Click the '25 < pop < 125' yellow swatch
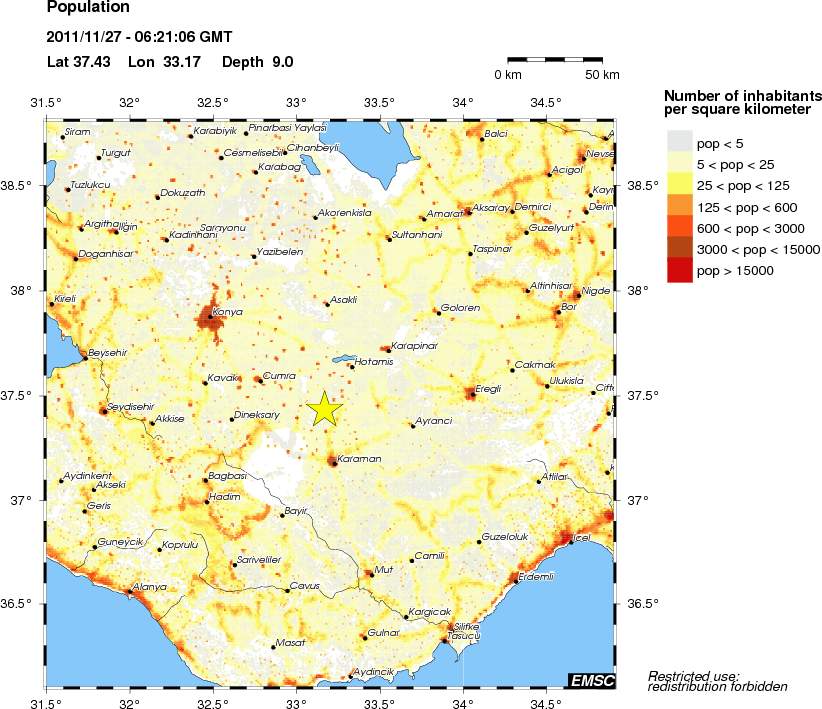This screenshot has height=709, width=822. coord(679,185)
